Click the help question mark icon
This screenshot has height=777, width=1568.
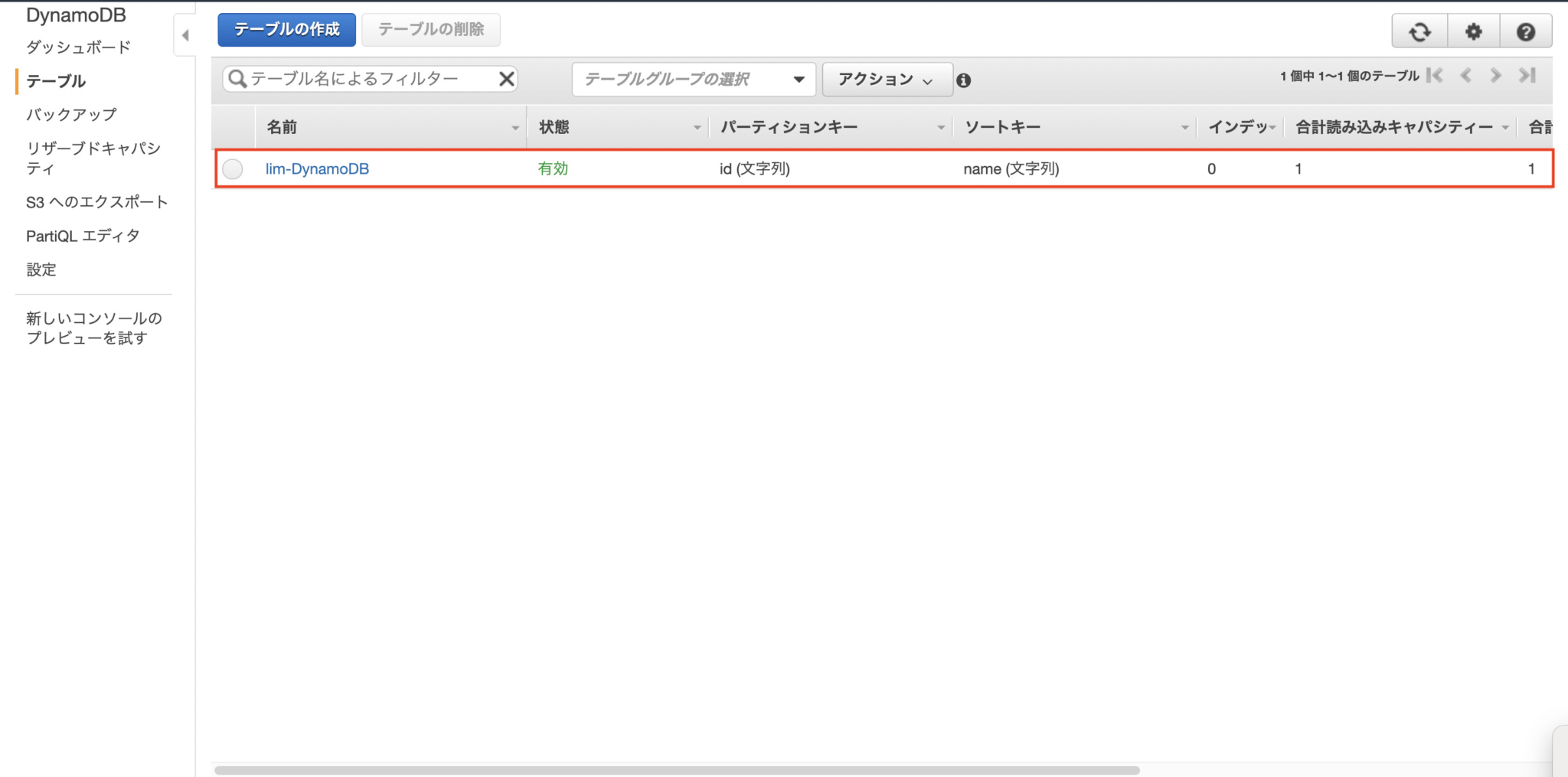[x=1526, y=31]
